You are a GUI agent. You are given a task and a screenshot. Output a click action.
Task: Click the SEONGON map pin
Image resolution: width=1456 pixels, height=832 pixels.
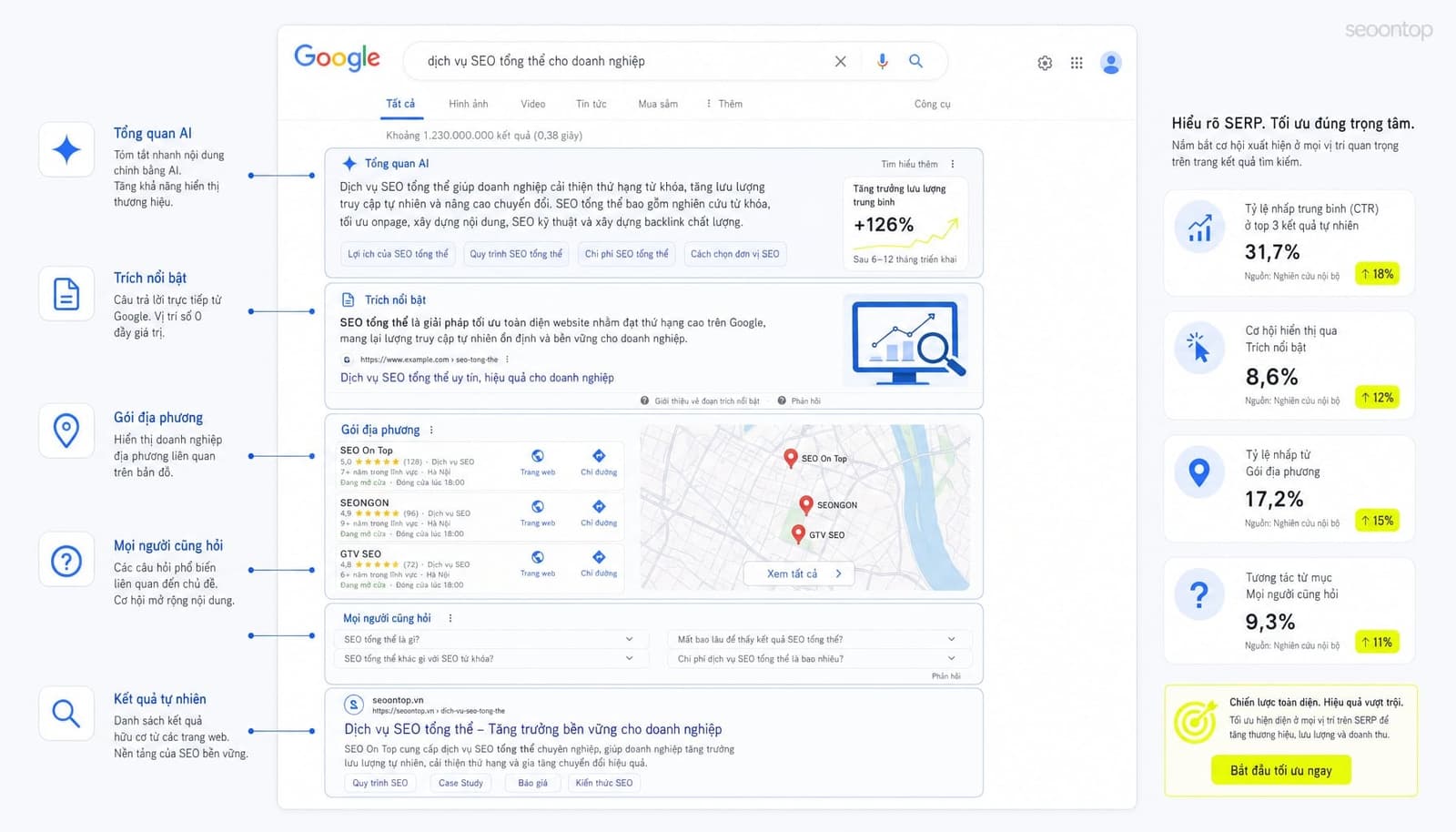point(805,504)
